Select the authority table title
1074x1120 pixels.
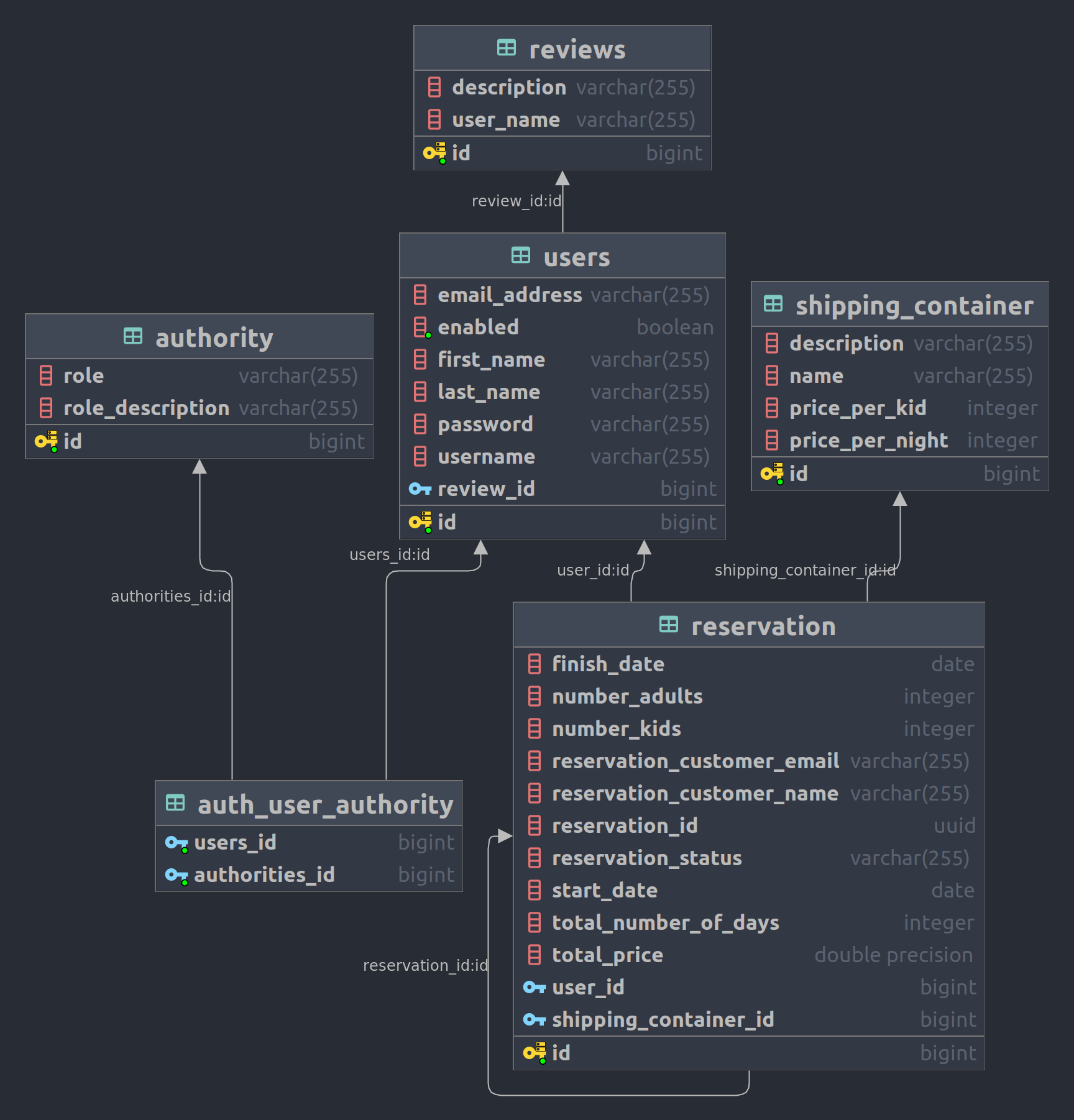(214, 337)
